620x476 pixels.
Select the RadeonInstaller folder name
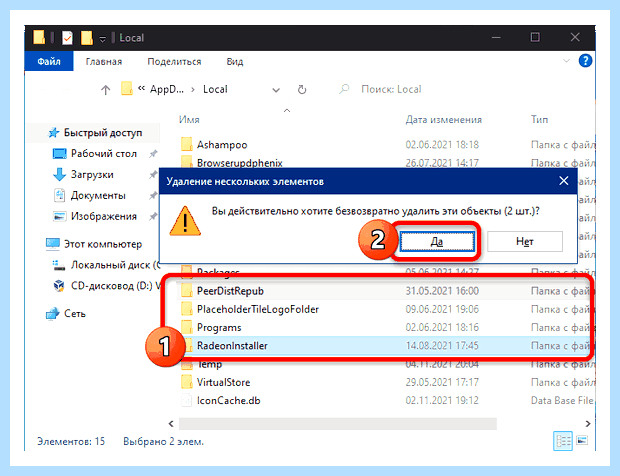coord(232,346)
